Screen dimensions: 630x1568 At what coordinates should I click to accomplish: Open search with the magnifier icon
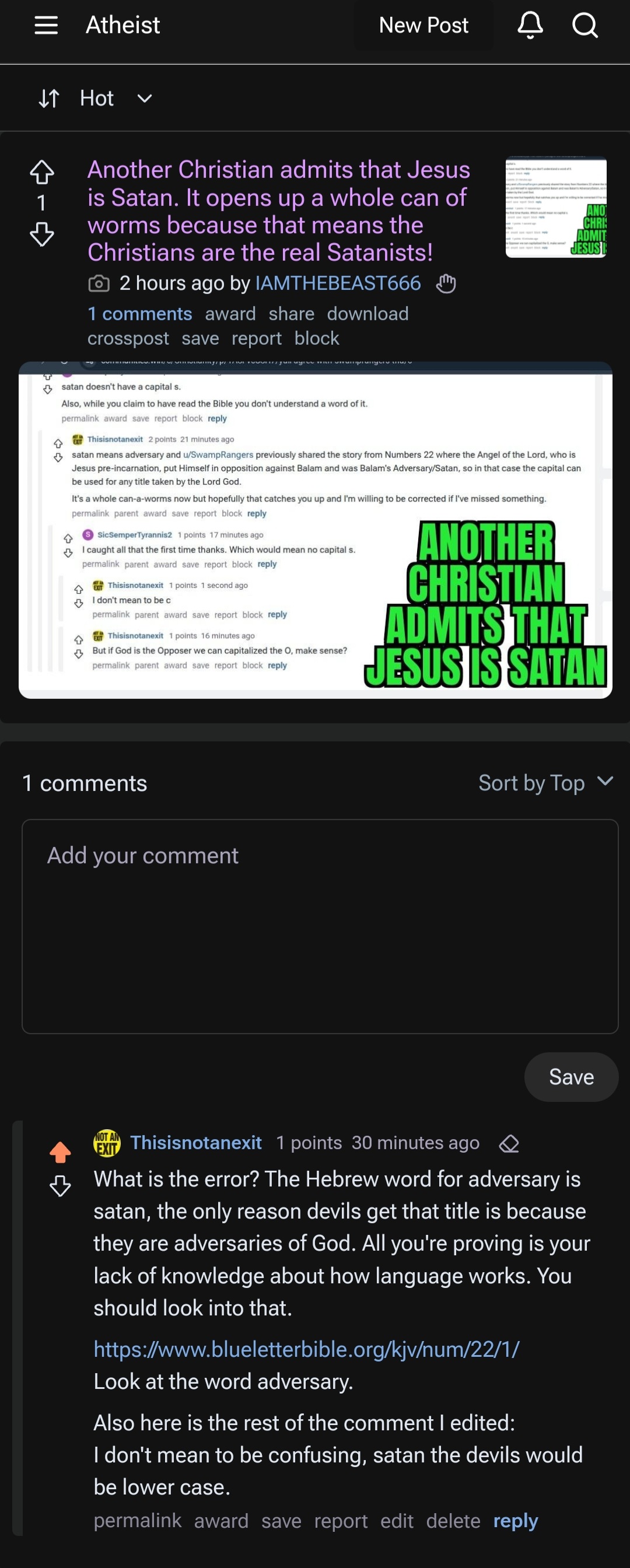point(585,25)
